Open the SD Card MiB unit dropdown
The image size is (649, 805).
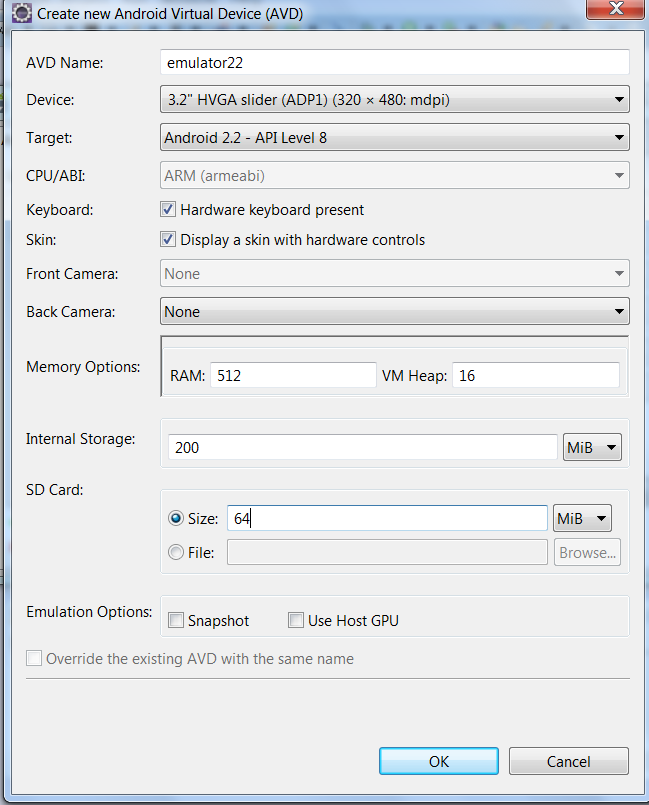pos(582,519)
